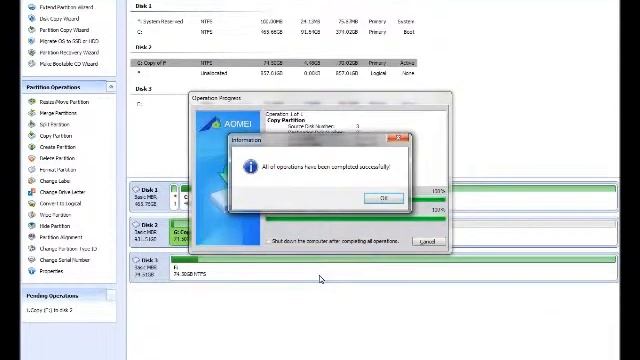Open the Extend Partition Wizard icon
The image size is (640, 360).
click(x=32, y=7)
